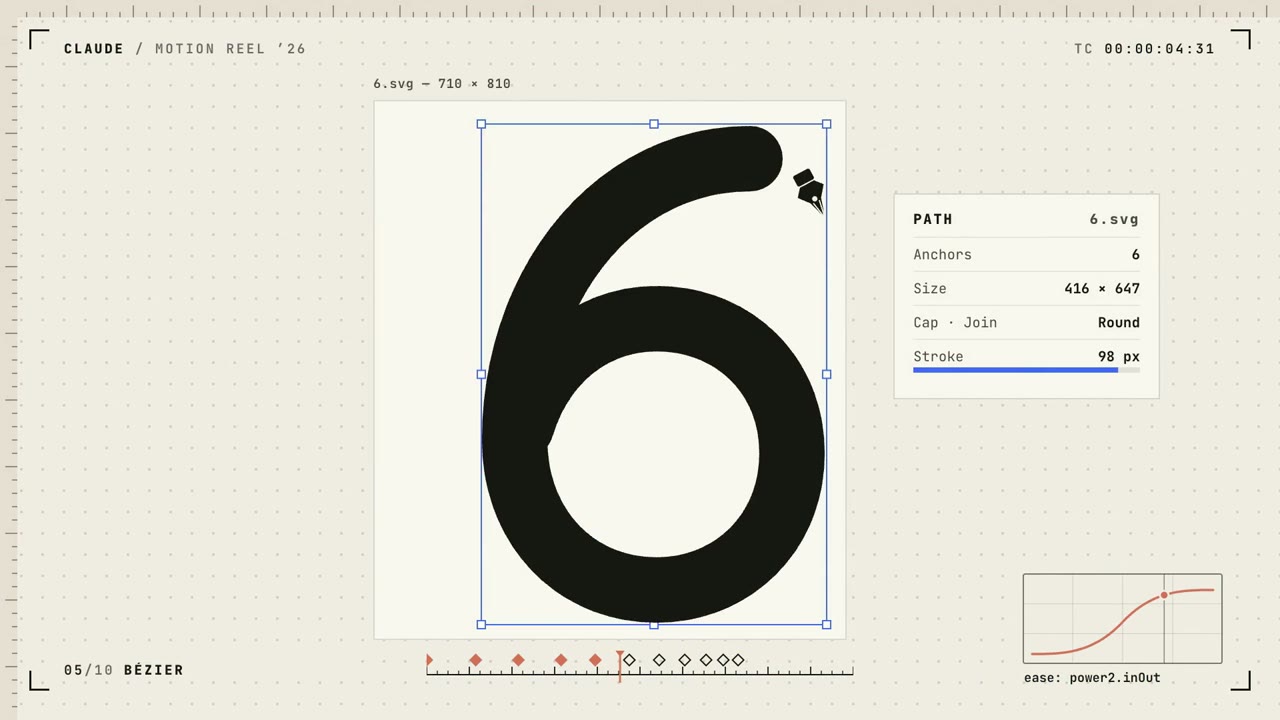This screenshot has height=720, width=1280.
Task: Select the top-center bounding box handle
Action: tap(654, 124)
